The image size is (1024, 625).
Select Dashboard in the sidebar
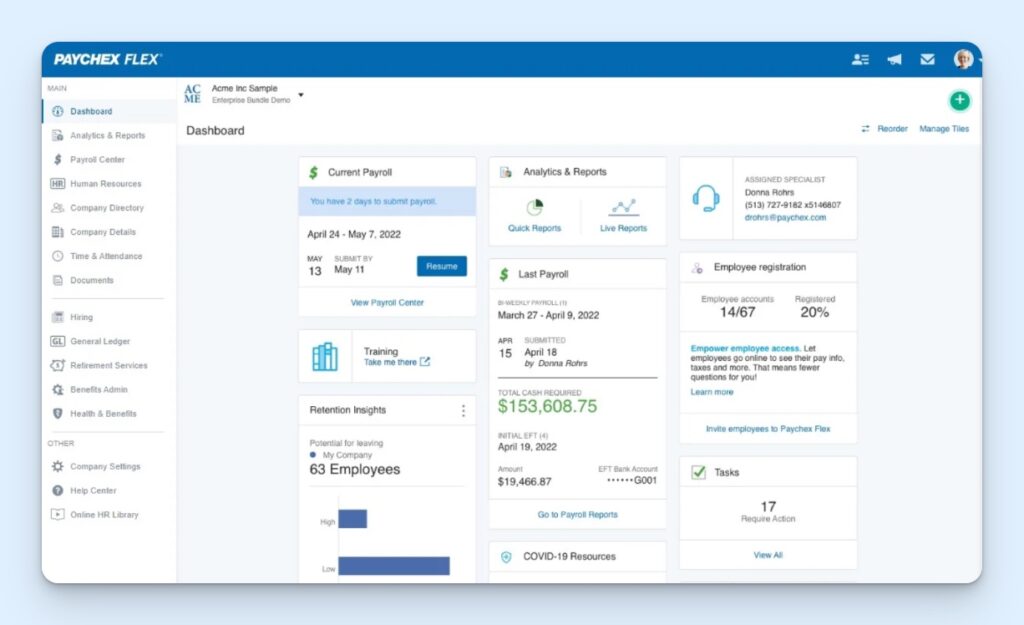tap(109, 111)
